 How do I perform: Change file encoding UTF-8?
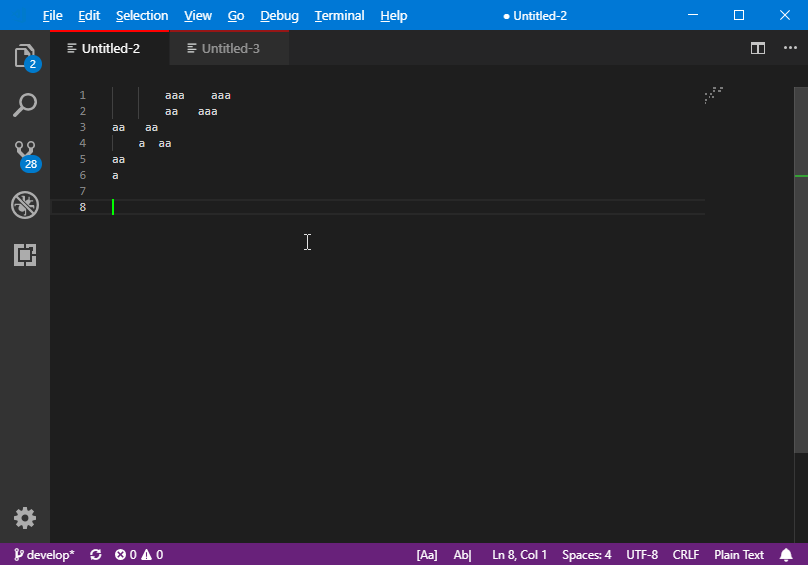click(642, 555)
